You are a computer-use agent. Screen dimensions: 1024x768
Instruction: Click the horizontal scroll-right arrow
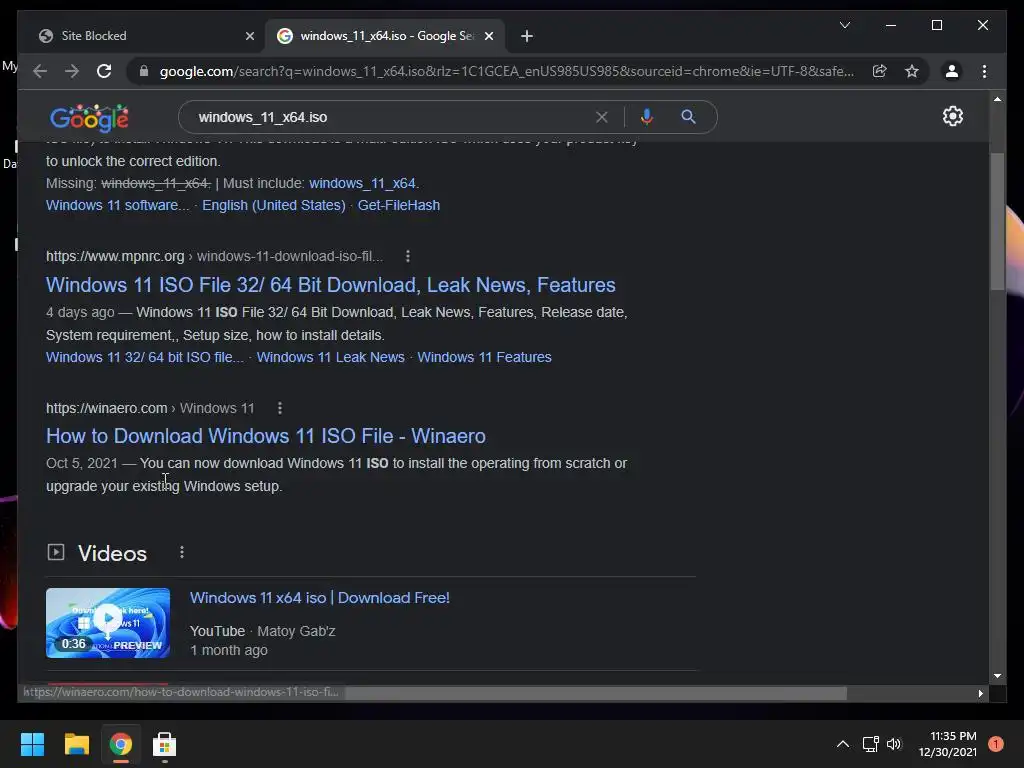(980, 693)
